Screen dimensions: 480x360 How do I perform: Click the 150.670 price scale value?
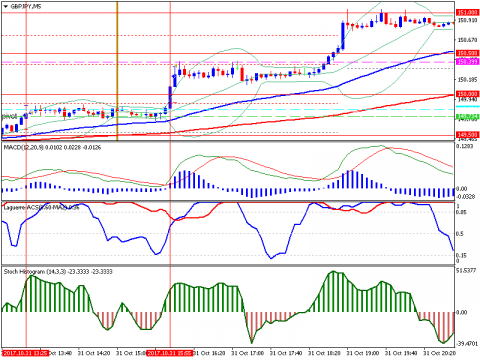(x=467, y=40)
